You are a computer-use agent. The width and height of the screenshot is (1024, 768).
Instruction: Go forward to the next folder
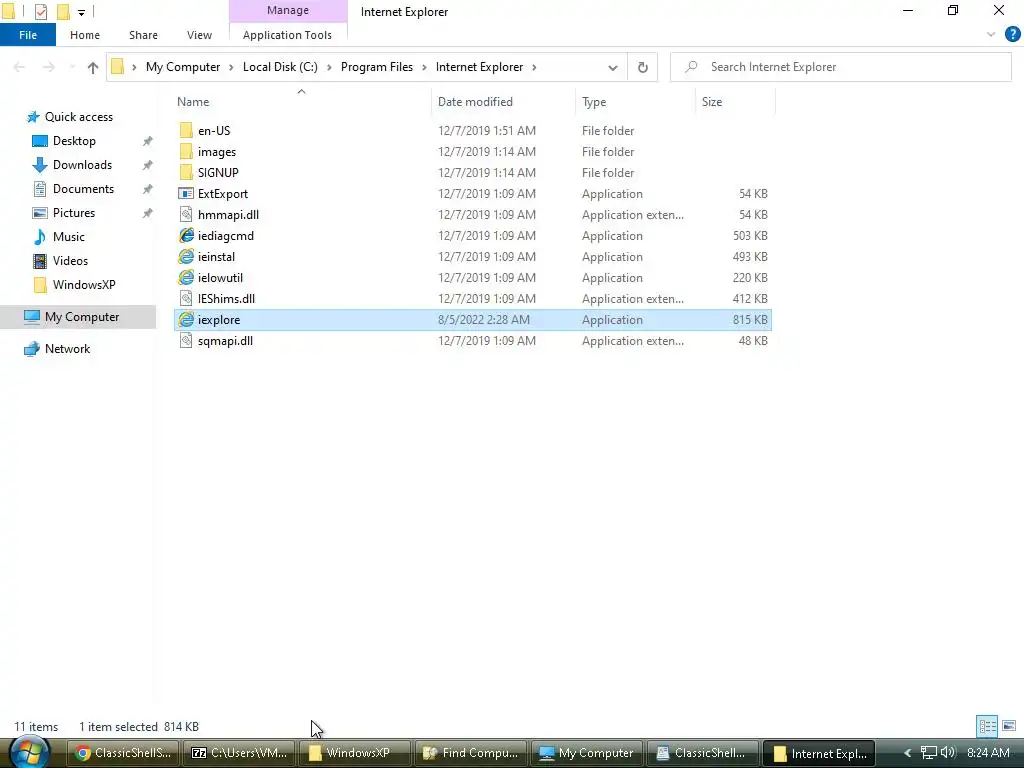[49, 67]
